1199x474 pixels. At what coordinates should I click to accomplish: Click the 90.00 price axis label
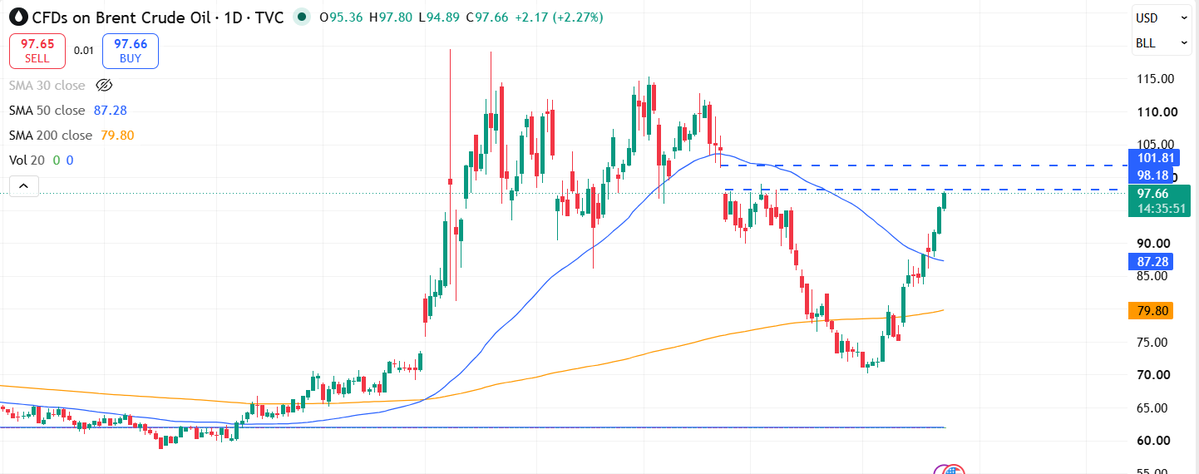[x=1155, y=243]
